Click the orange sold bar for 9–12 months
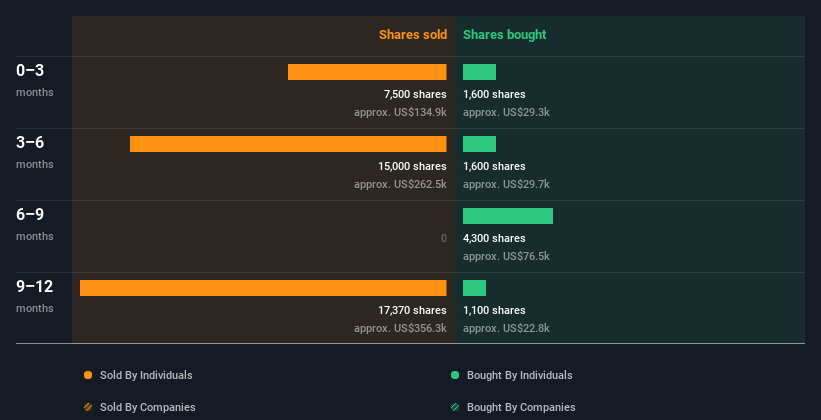The height and width of the screenshot is (420, 821). tap(263, 288)
